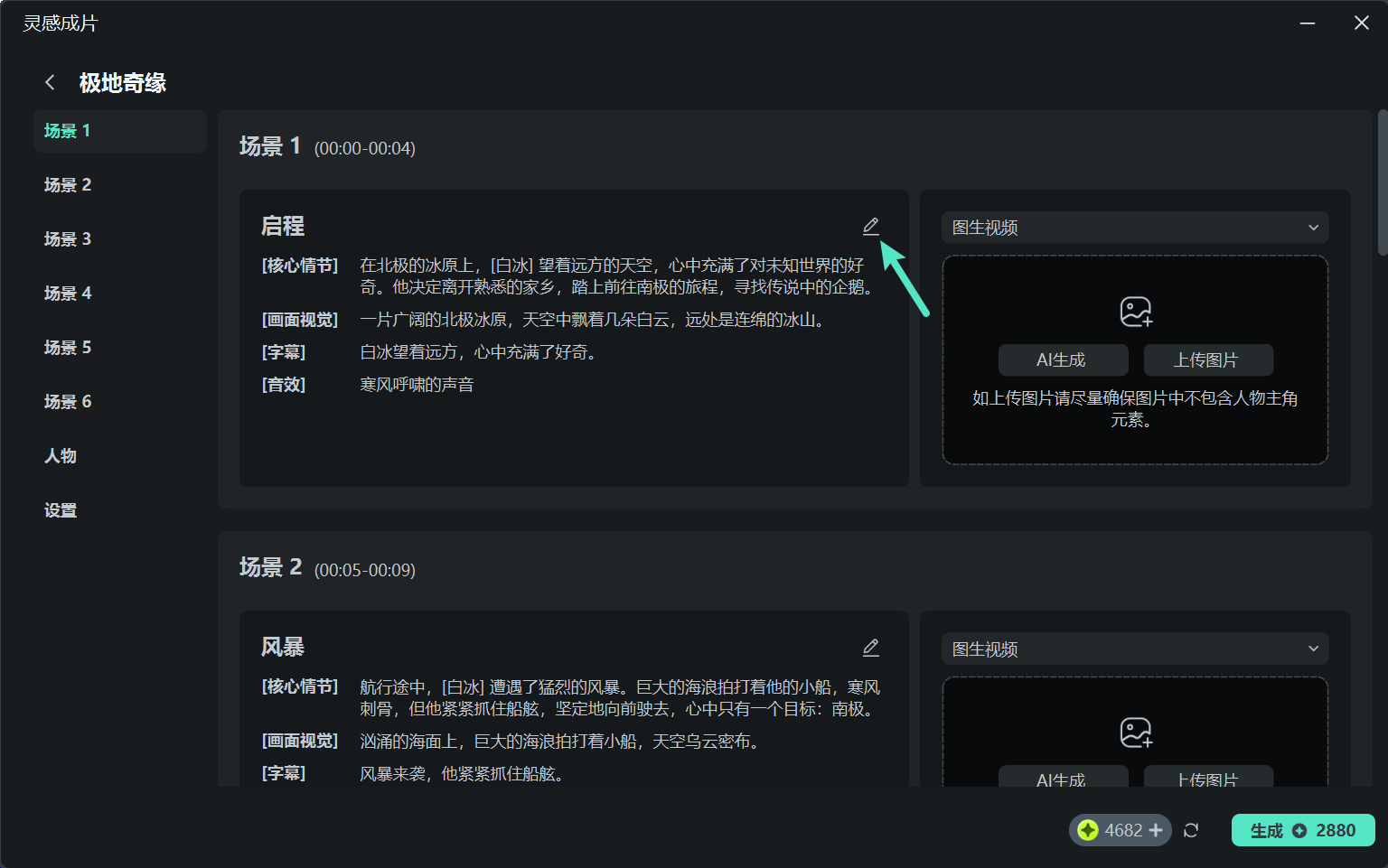
Task: Open the 人物 section
Action: click(x=120, y=456)
